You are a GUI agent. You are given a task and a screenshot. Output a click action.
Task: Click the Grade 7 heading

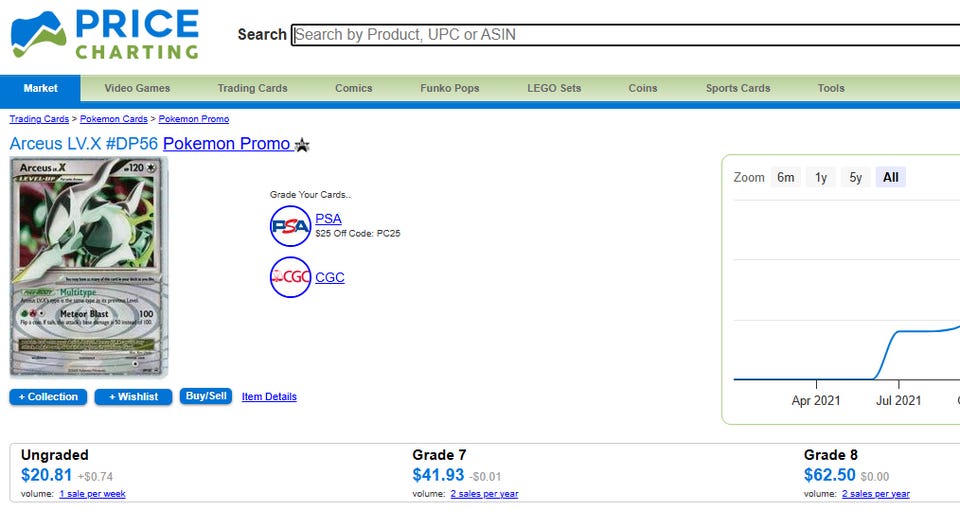(x=439, y=455)
